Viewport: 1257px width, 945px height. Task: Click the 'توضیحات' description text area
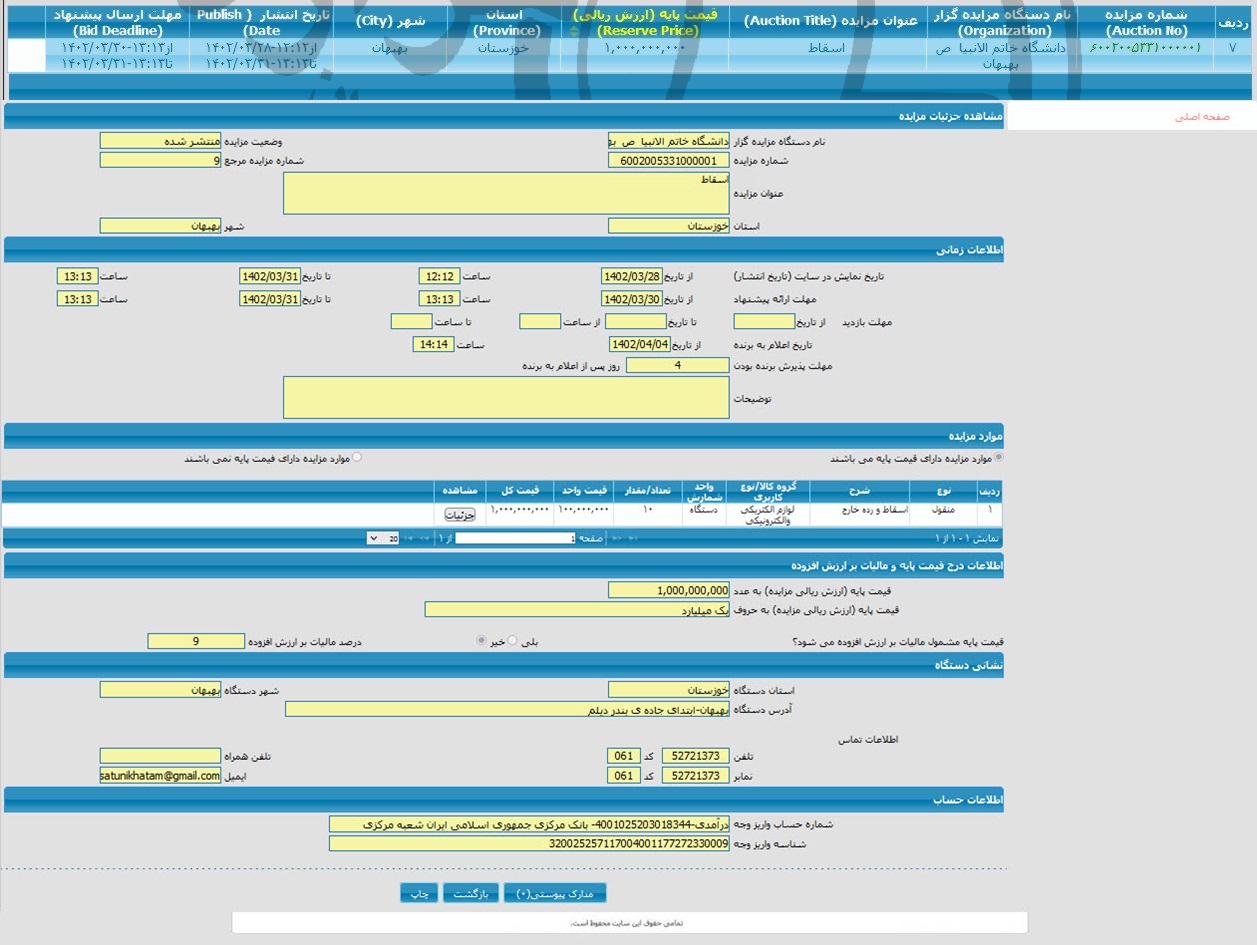pos(506,397)
